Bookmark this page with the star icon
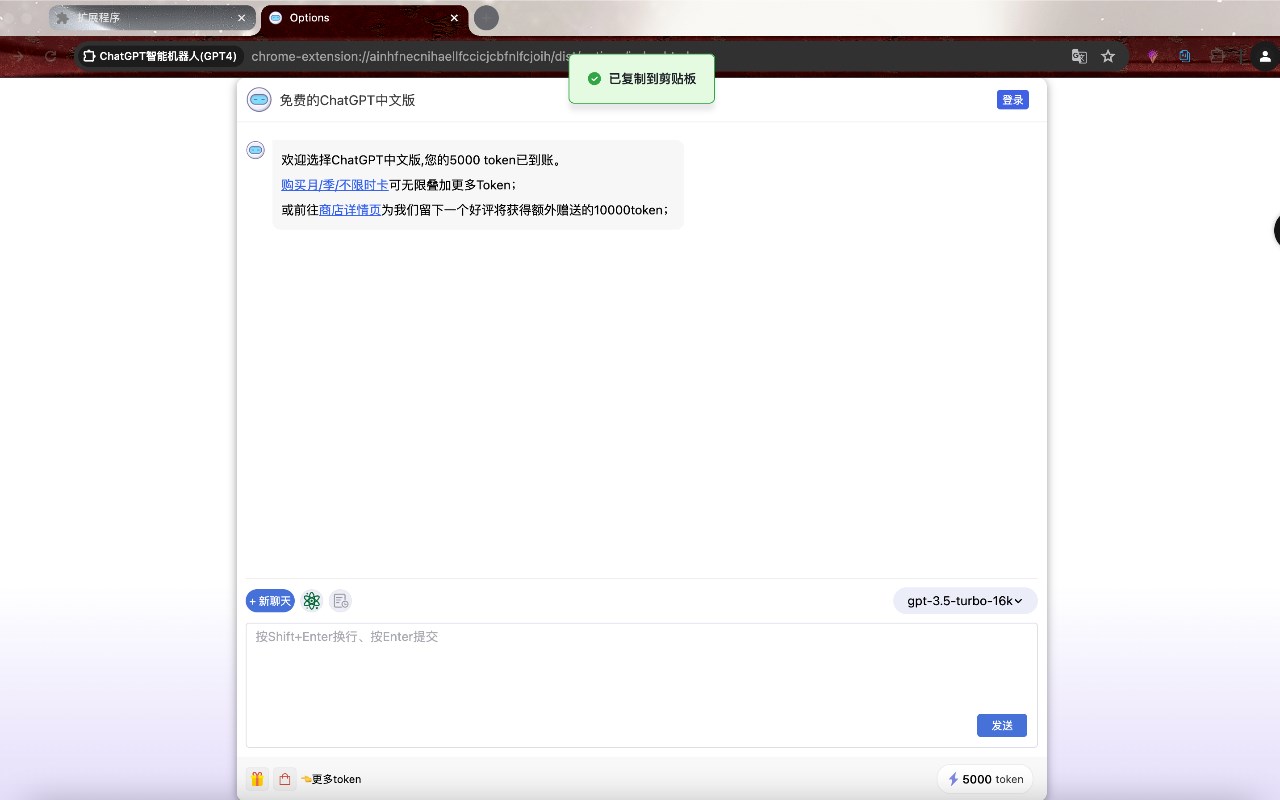This screenshot has height=800, width=1280. click(x=1108, y=56)
